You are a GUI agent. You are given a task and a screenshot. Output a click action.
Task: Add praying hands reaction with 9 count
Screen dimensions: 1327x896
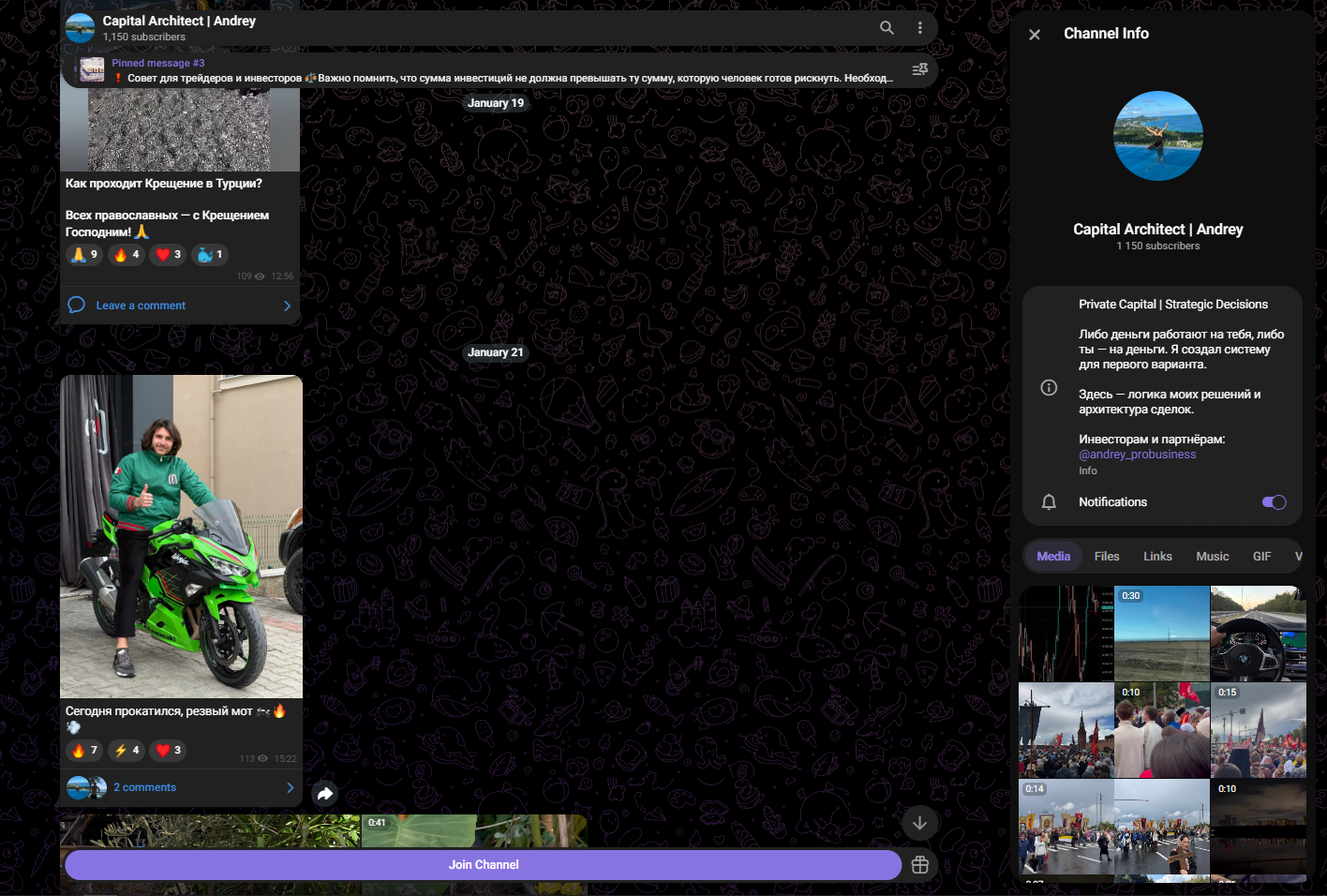point(84,255)
